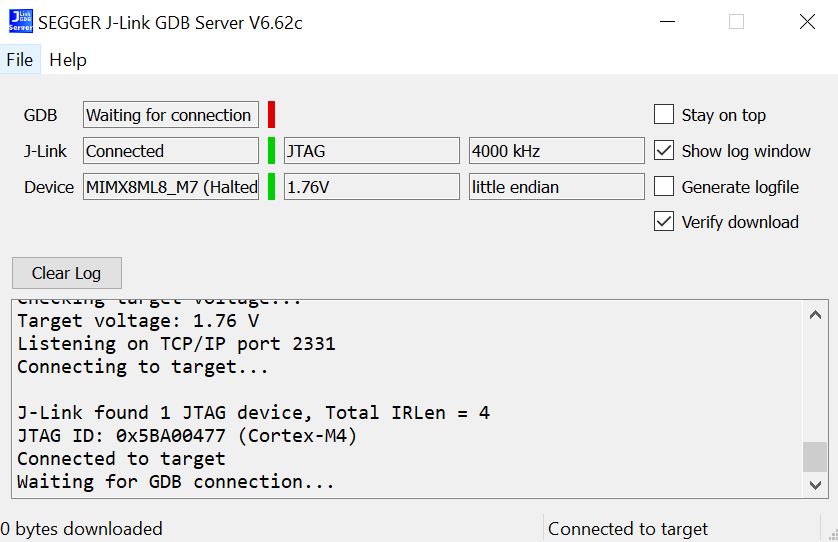Enable Generate logfile checkbox

(664, 187)
